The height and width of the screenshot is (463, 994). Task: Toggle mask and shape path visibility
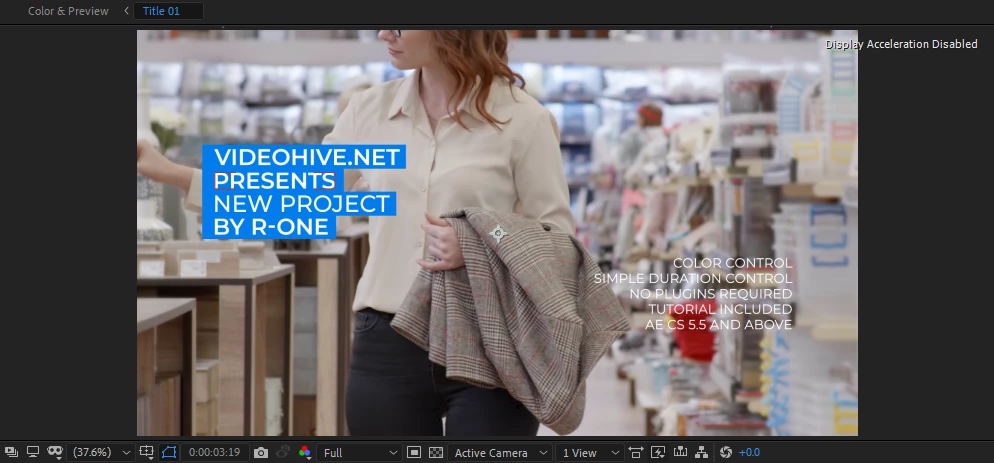tap(169, 452)
